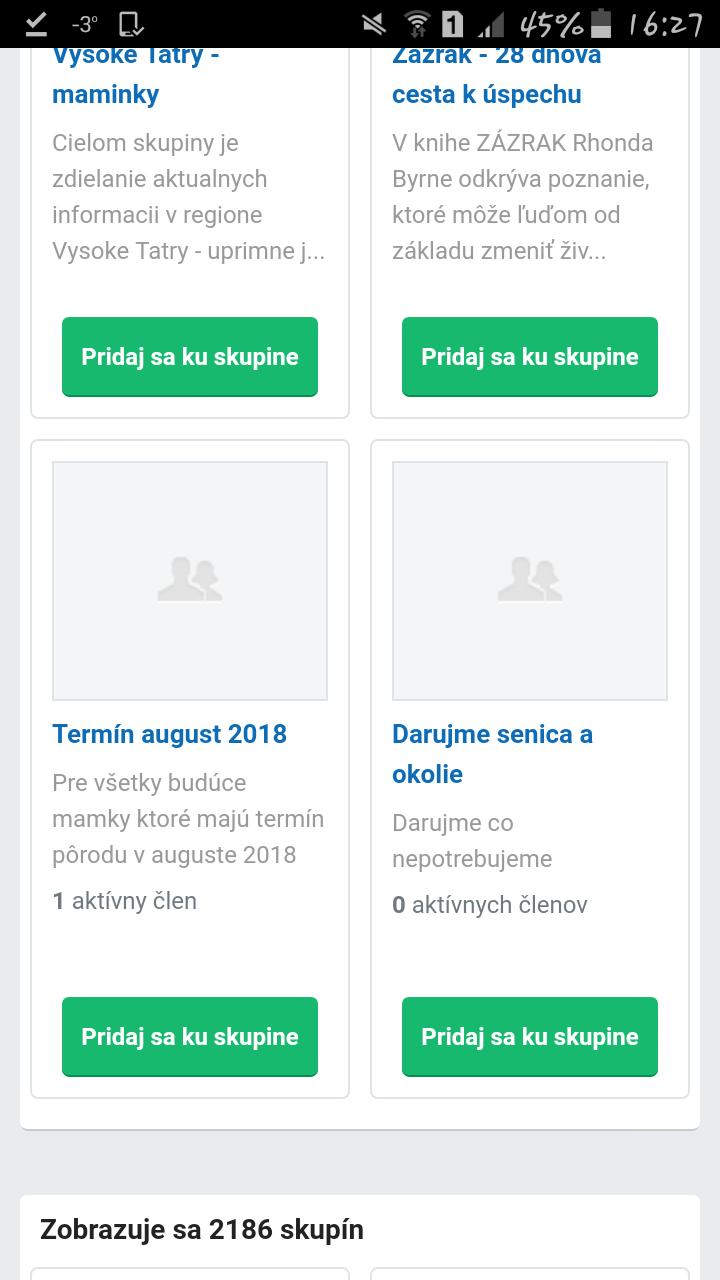Tap the battery icon in status bar
Image resolution: width=720 pixels, height=1280 pixels.
(601, 23)
